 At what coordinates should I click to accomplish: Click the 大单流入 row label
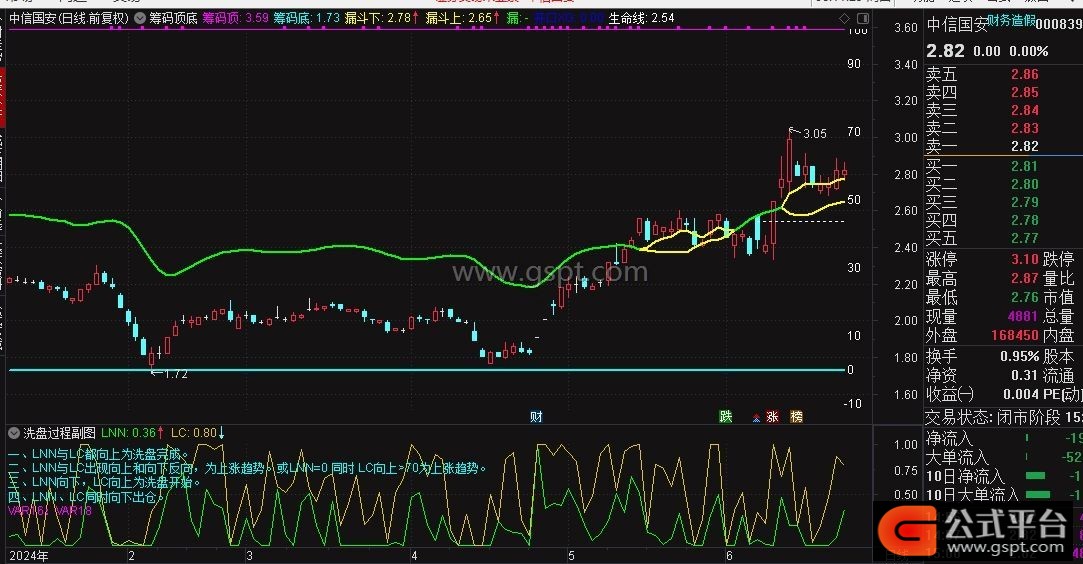tap(957, 457)
